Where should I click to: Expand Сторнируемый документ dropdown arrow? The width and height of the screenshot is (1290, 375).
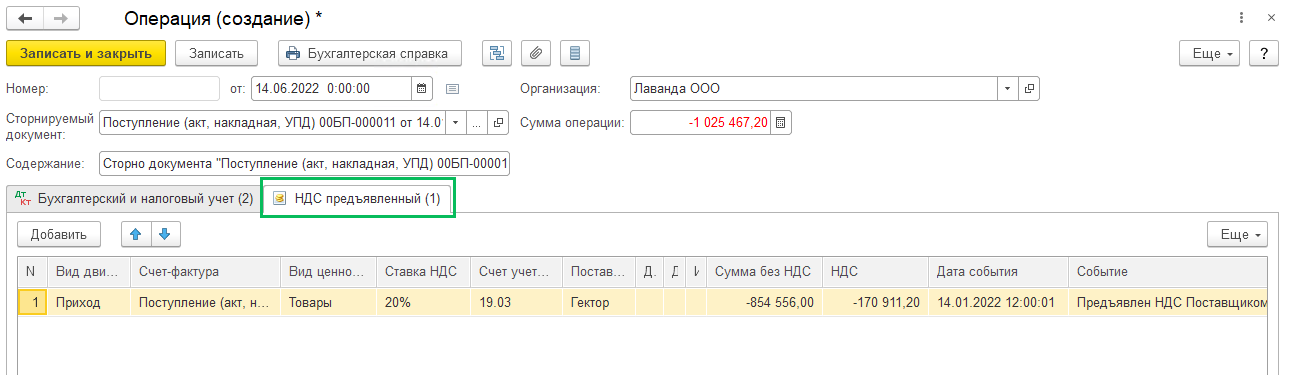coord(455,123)
